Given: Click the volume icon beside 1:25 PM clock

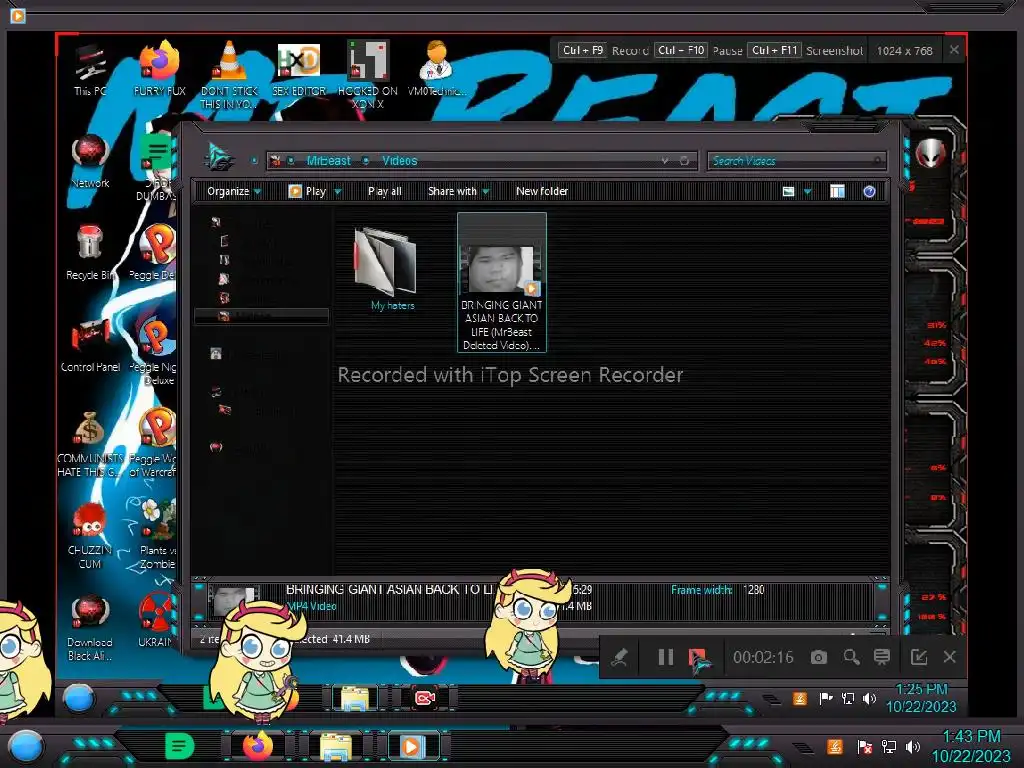Looking at the screenshot, I should 869,699.
